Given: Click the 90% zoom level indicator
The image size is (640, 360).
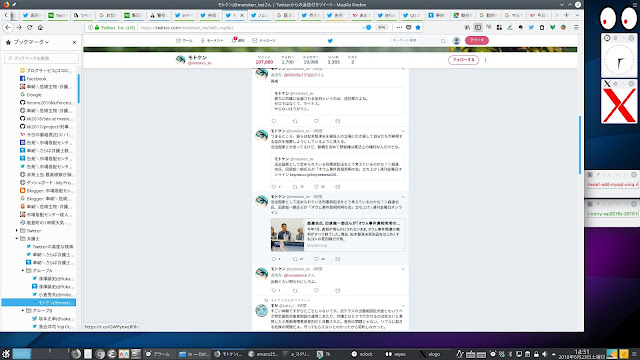Looking at the screenshot, I should tap(381, 27).
